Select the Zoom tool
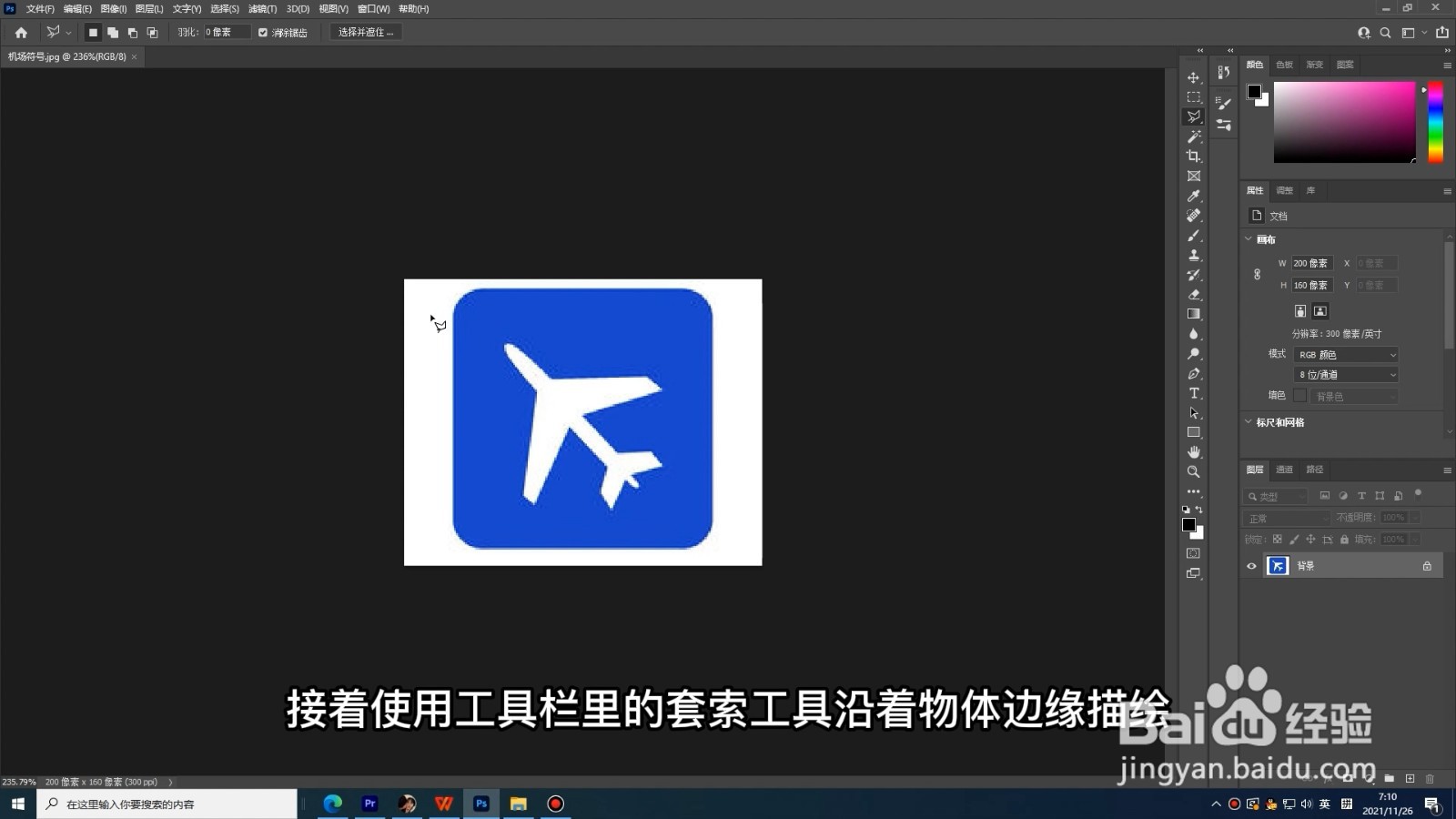This screenshot has width=1456, height=819. (1193, 472)
